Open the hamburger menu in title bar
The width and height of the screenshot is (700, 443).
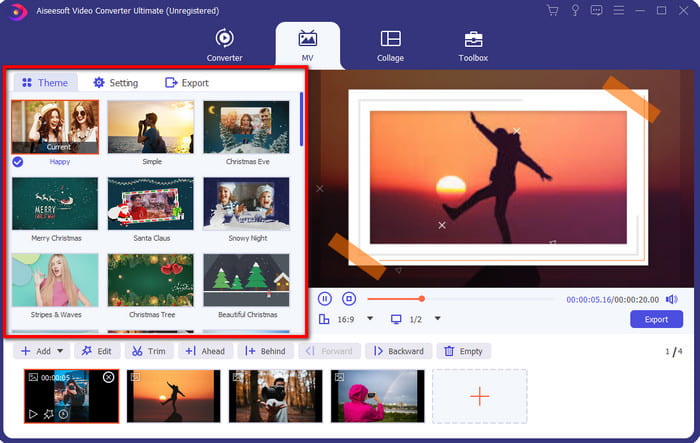(618, 10)
